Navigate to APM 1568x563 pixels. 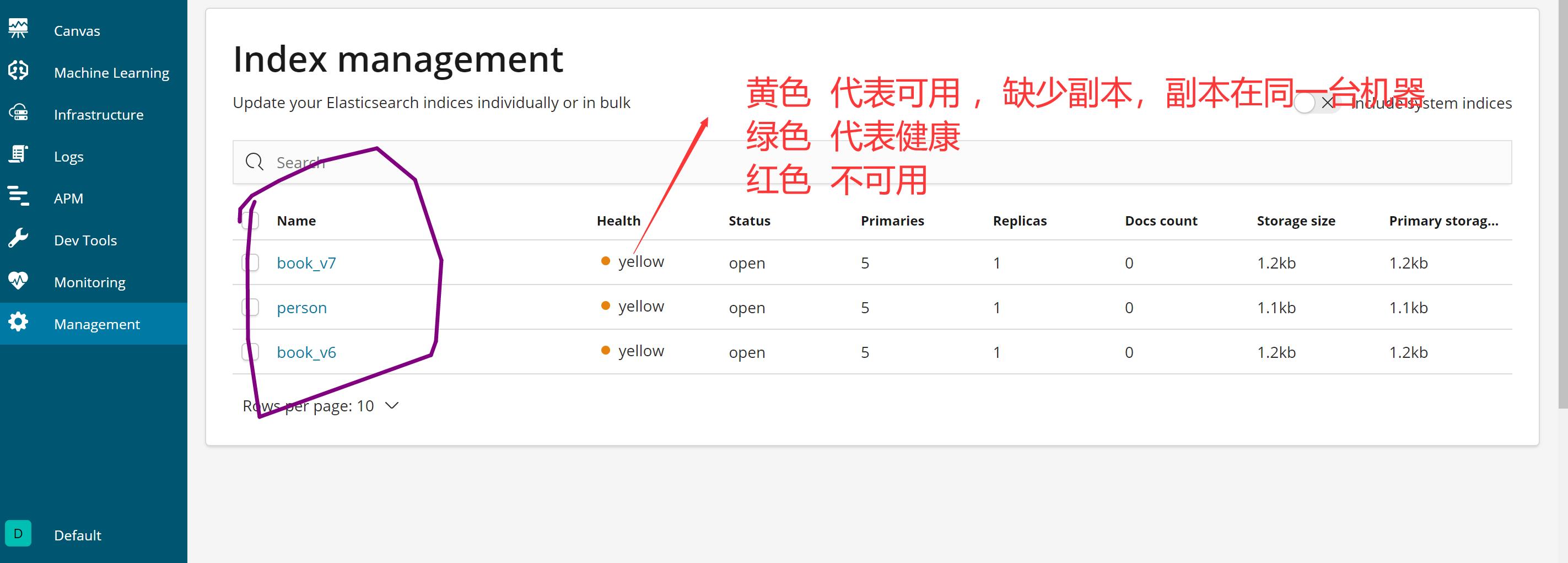(x=68, y=199)
